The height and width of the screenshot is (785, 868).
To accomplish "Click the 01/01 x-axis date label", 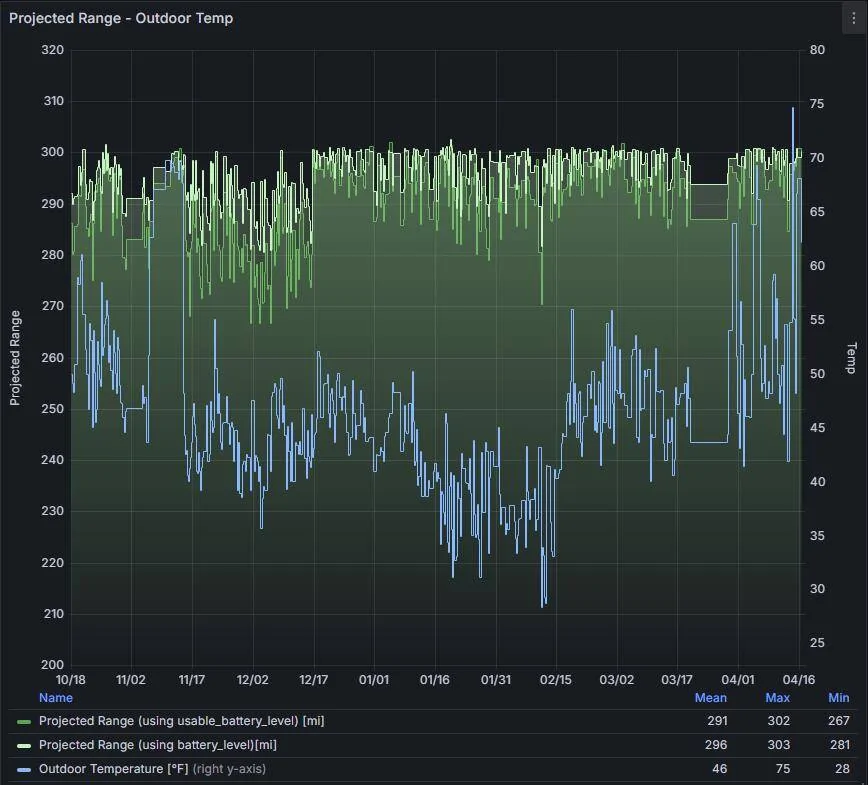I will click(374, 679).
